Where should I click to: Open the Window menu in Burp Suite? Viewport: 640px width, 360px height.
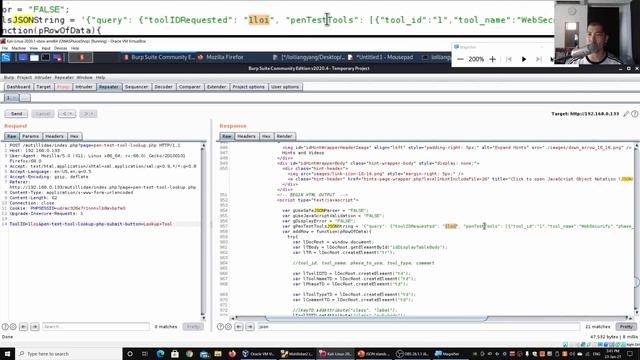click(x=84, y=77)
